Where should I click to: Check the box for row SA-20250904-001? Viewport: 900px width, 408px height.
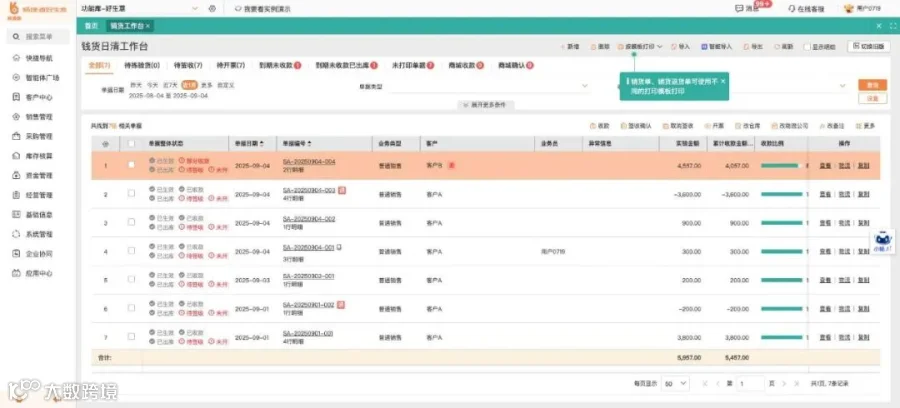coord(131,251)
